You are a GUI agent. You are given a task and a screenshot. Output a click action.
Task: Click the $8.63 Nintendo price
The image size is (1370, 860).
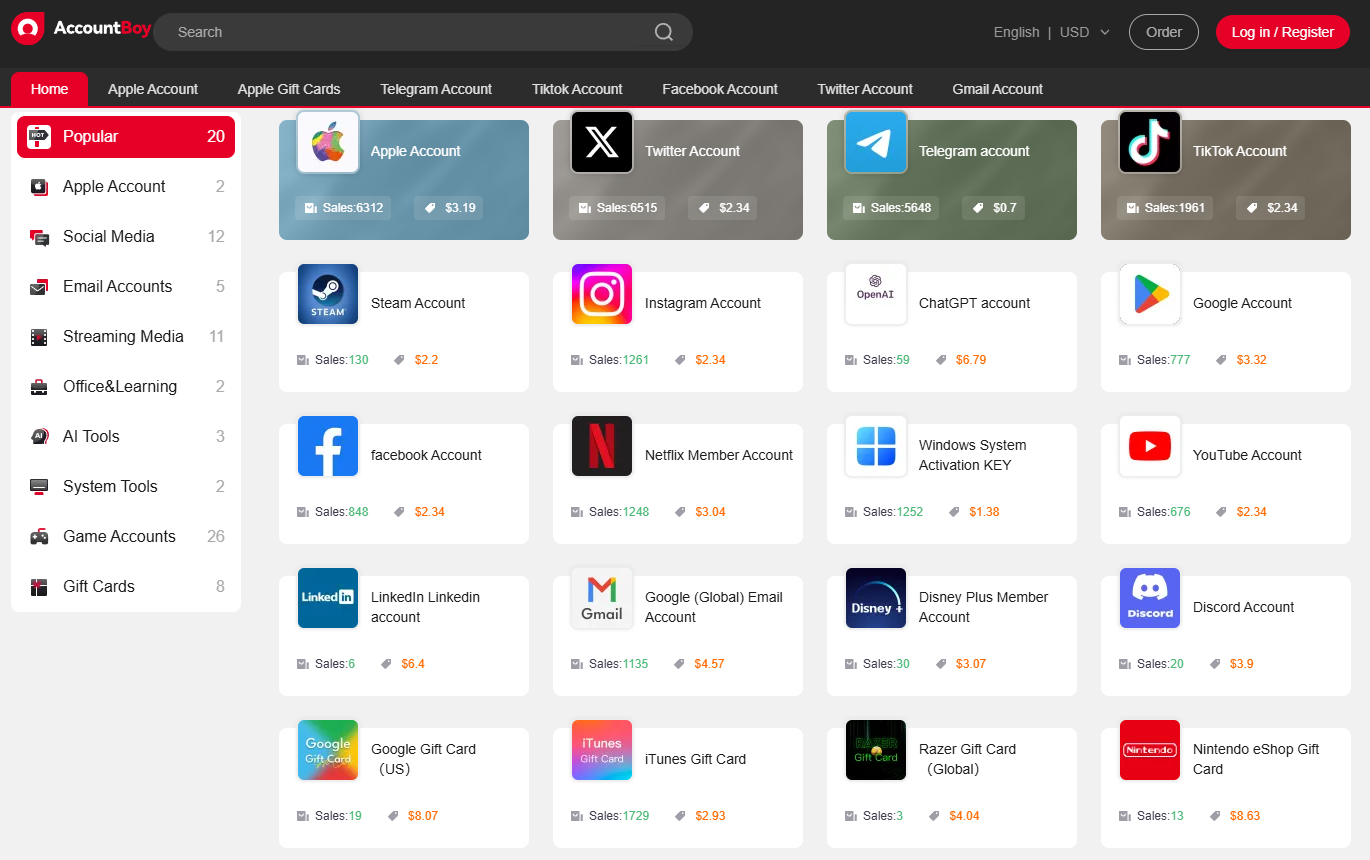point(1245,816)
